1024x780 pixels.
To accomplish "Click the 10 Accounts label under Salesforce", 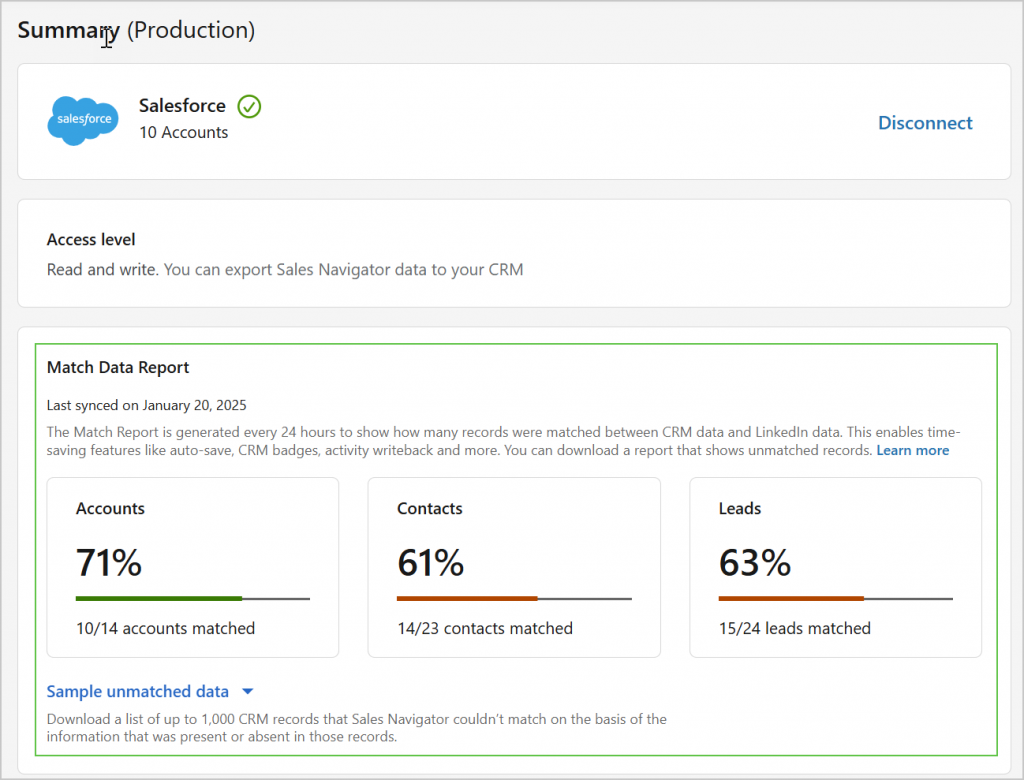I will 182,132.
